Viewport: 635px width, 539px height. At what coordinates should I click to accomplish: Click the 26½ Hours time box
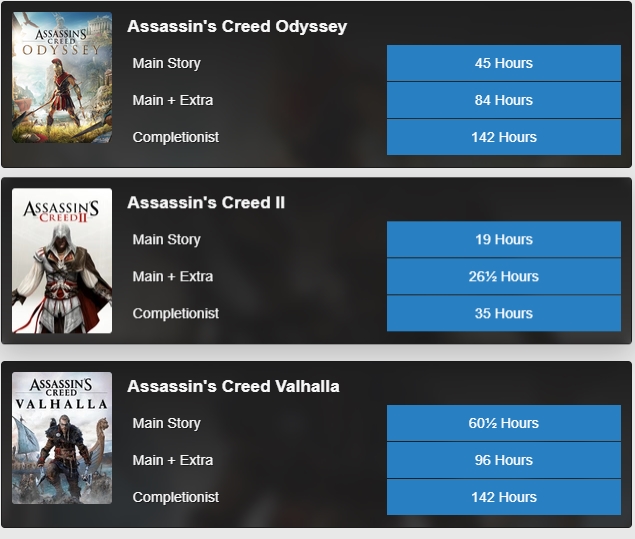coord(503,277)
